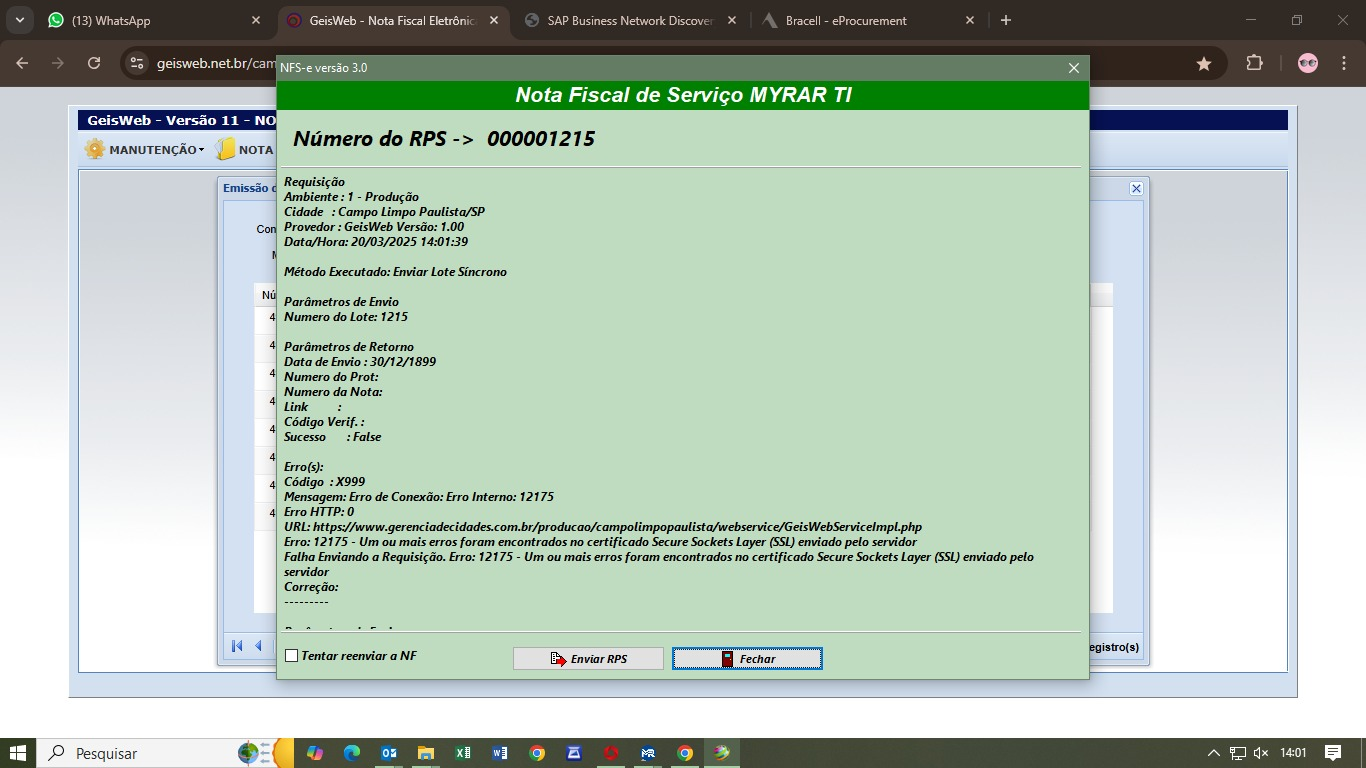This screenshot has height=768, width=1366.
Task: Open Word from the taskbar
Action: pyautogui.click(x=500, y=753)
